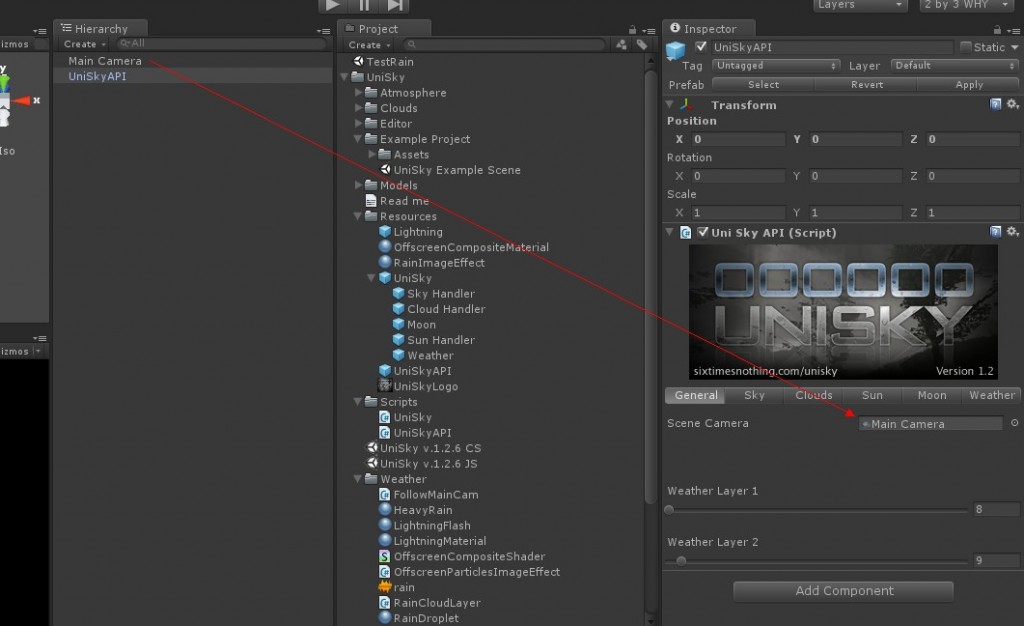
Task: Open the Layers dropdown
Action: pos(858,5)
